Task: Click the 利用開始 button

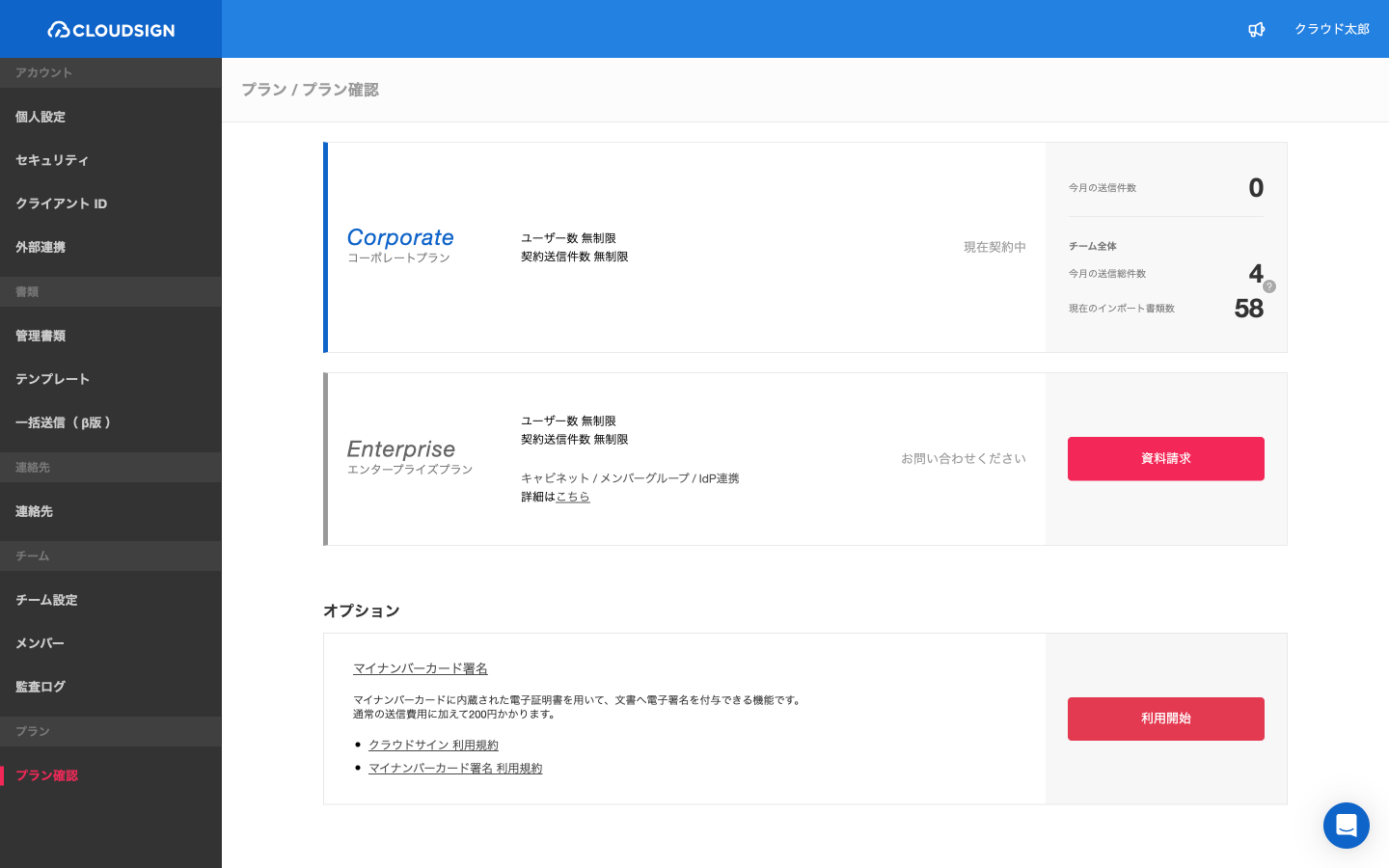Action: 1165,719
